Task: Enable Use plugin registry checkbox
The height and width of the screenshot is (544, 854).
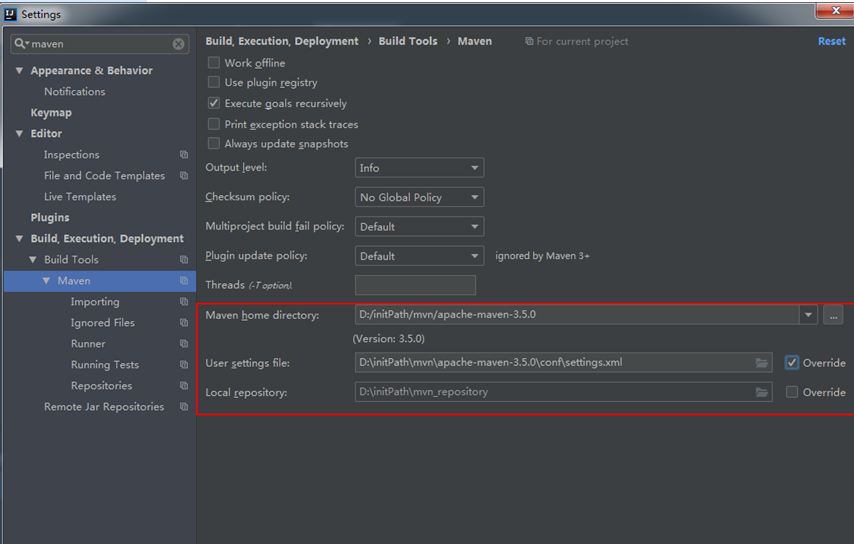Action: 214,82
